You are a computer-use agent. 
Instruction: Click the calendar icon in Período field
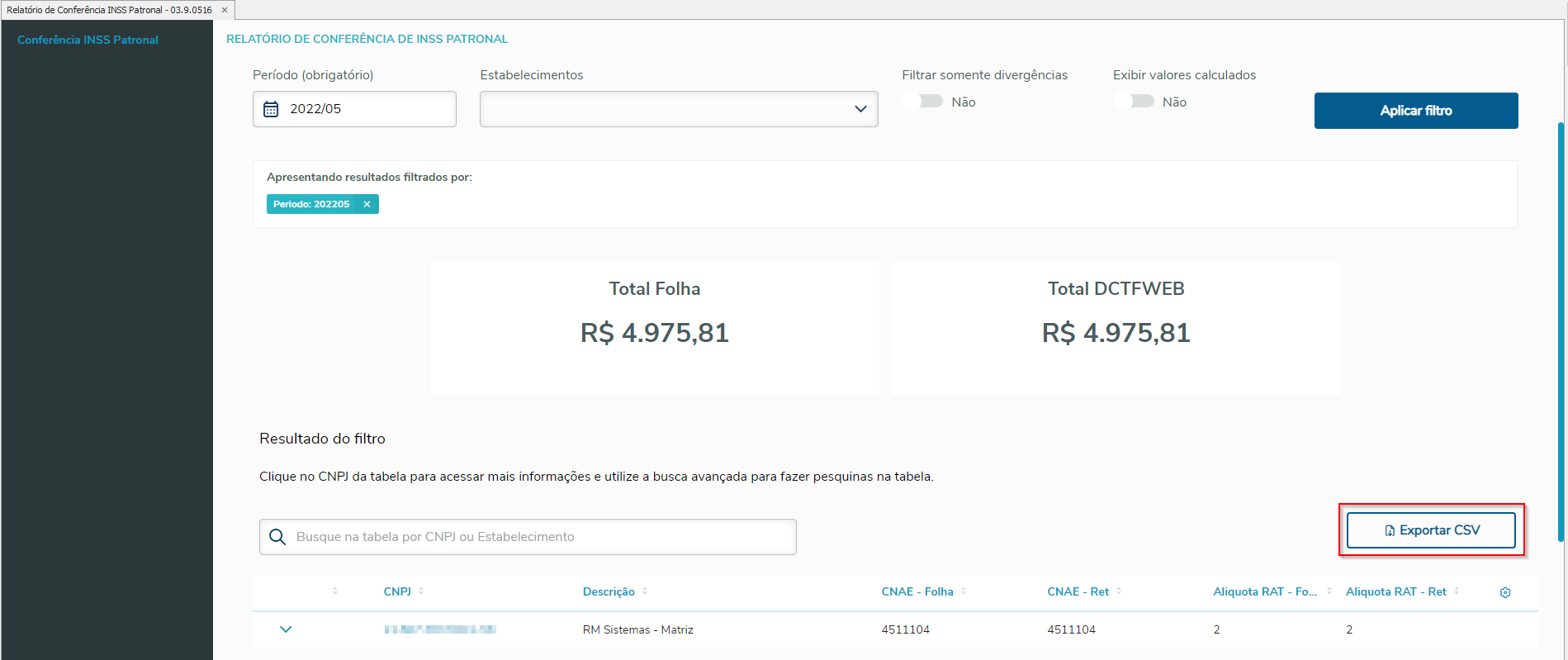point(271,109)
